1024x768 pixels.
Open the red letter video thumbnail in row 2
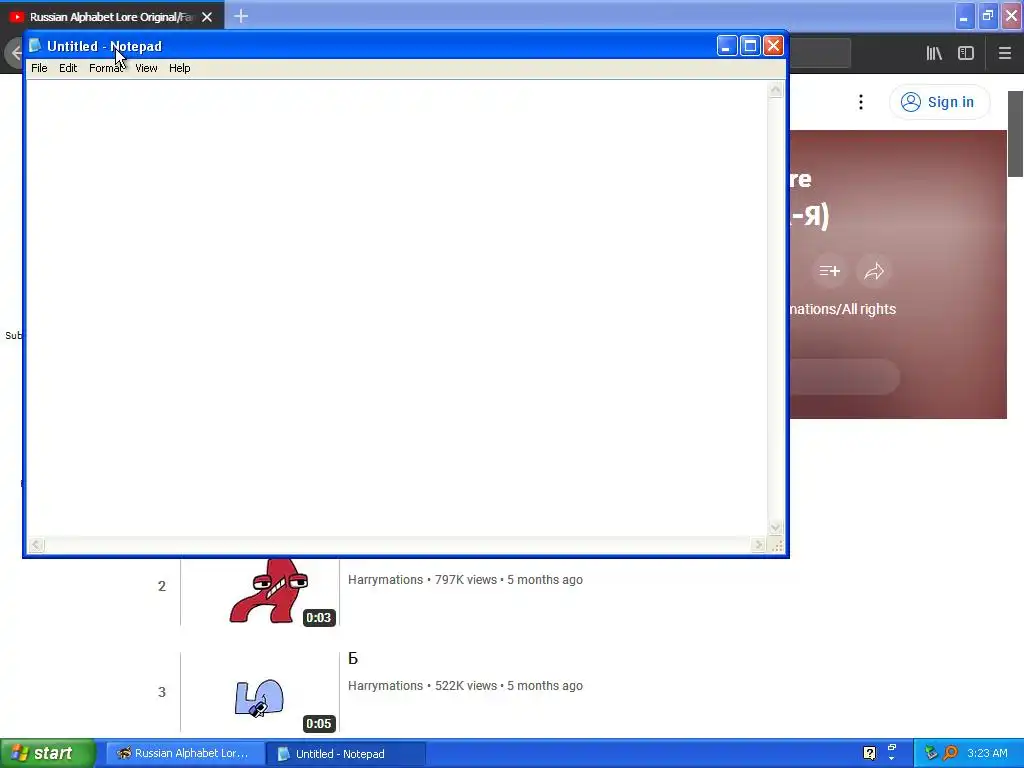260,591
